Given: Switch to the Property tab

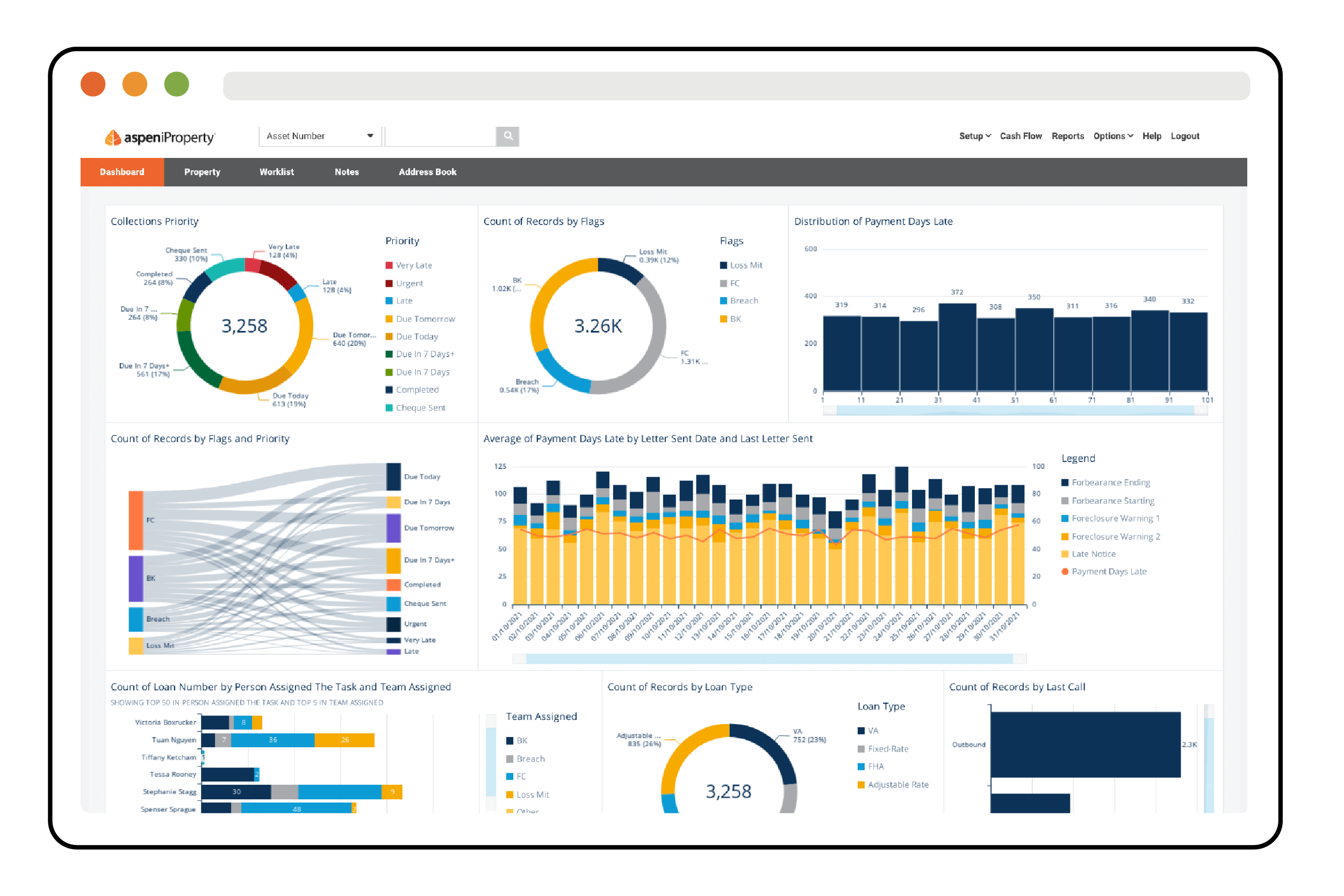Looking at the screenshot, I should 202,172.
